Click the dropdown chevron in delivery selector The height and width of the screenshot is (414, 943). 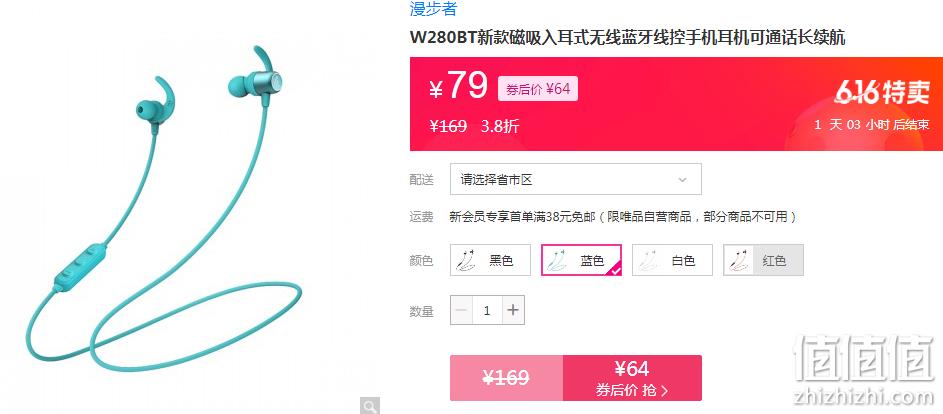[x=682, y=180]
